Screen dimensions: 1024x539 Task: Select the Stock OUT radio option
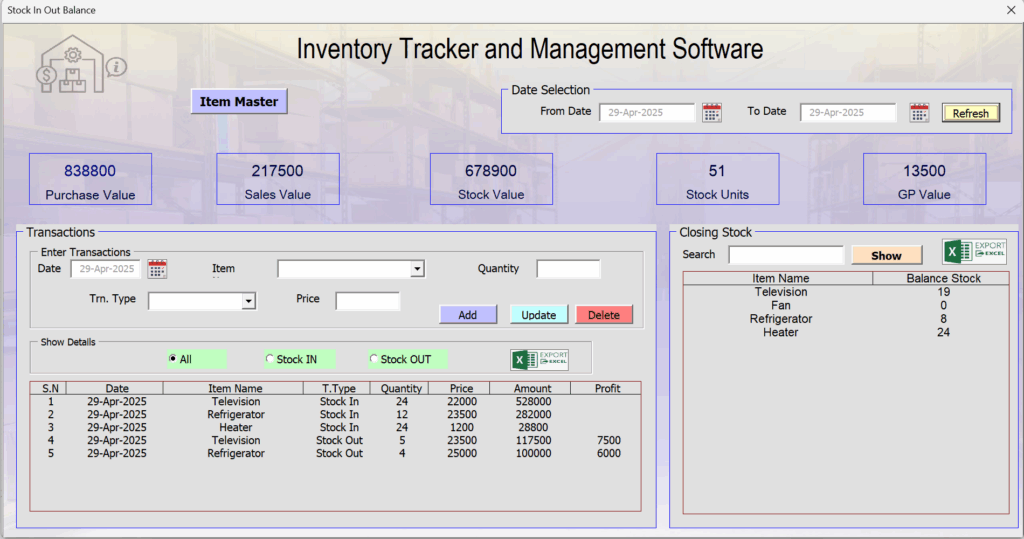pyautogui.click(x=374, y=359)
